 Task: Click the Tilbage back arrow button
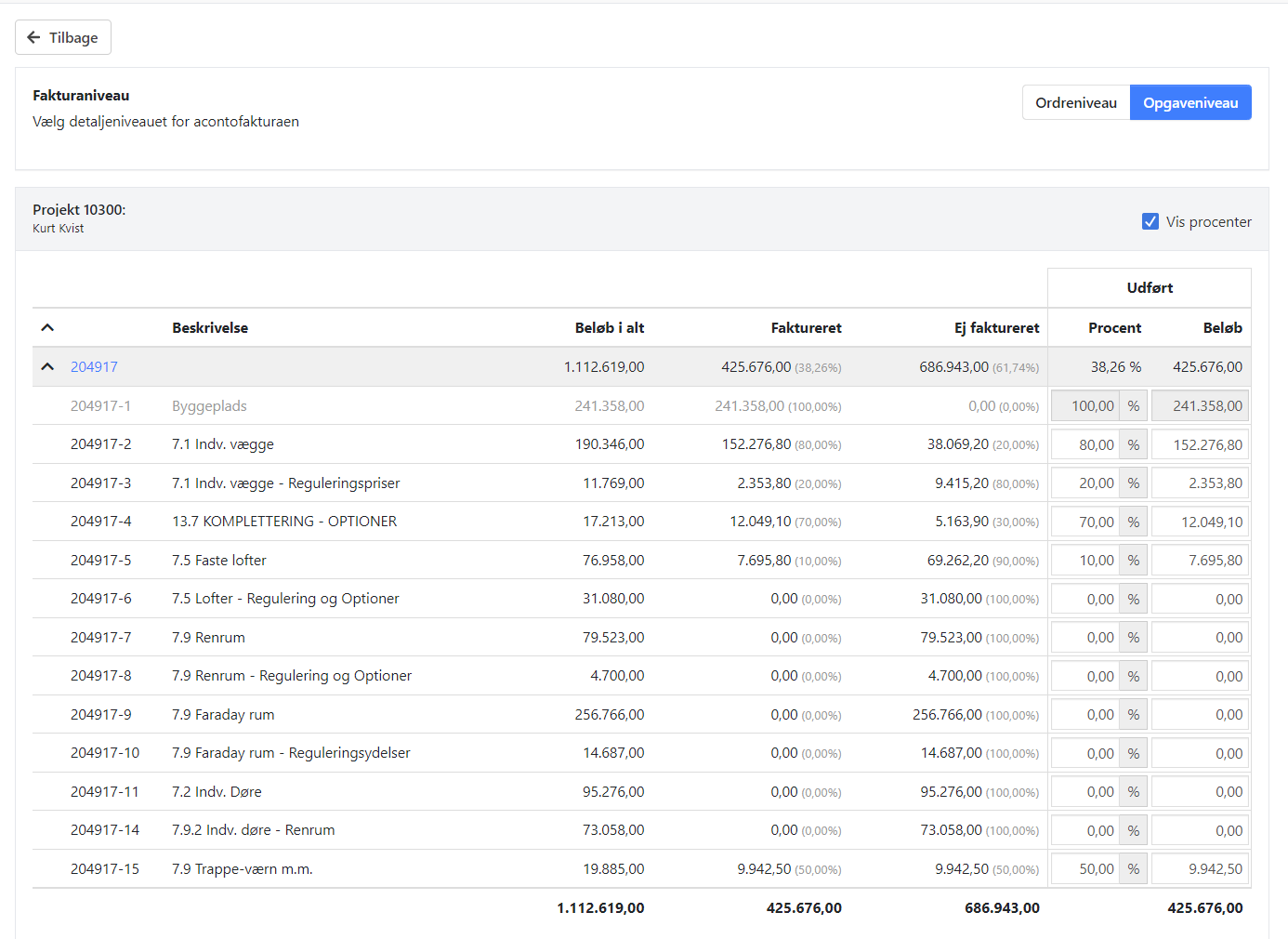[x=63, y=37]
